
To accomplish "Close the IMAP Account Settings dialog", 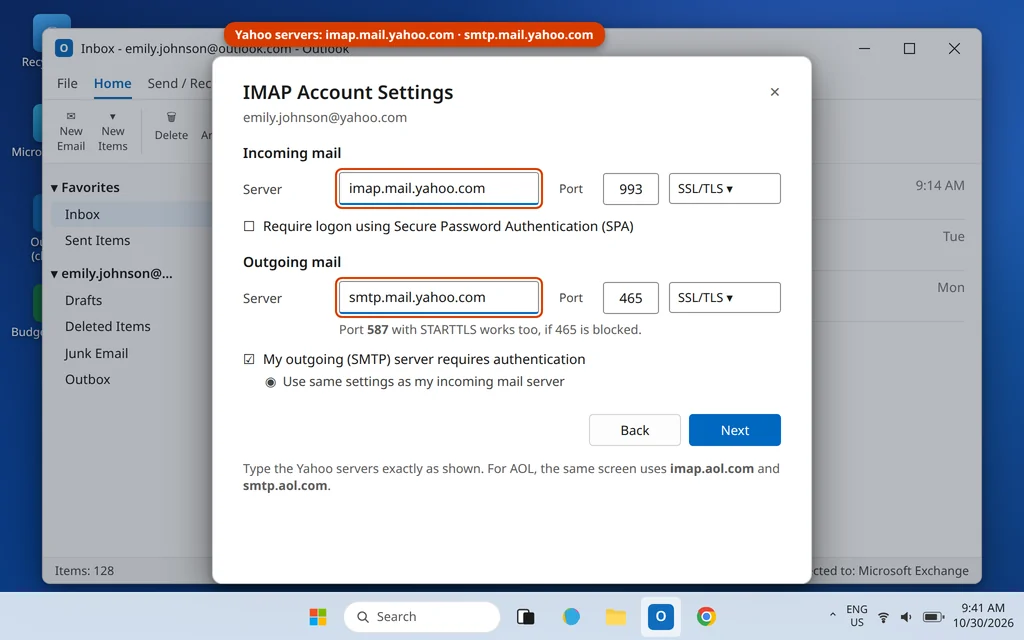I will pyautogui.click(x=775, y=92).
